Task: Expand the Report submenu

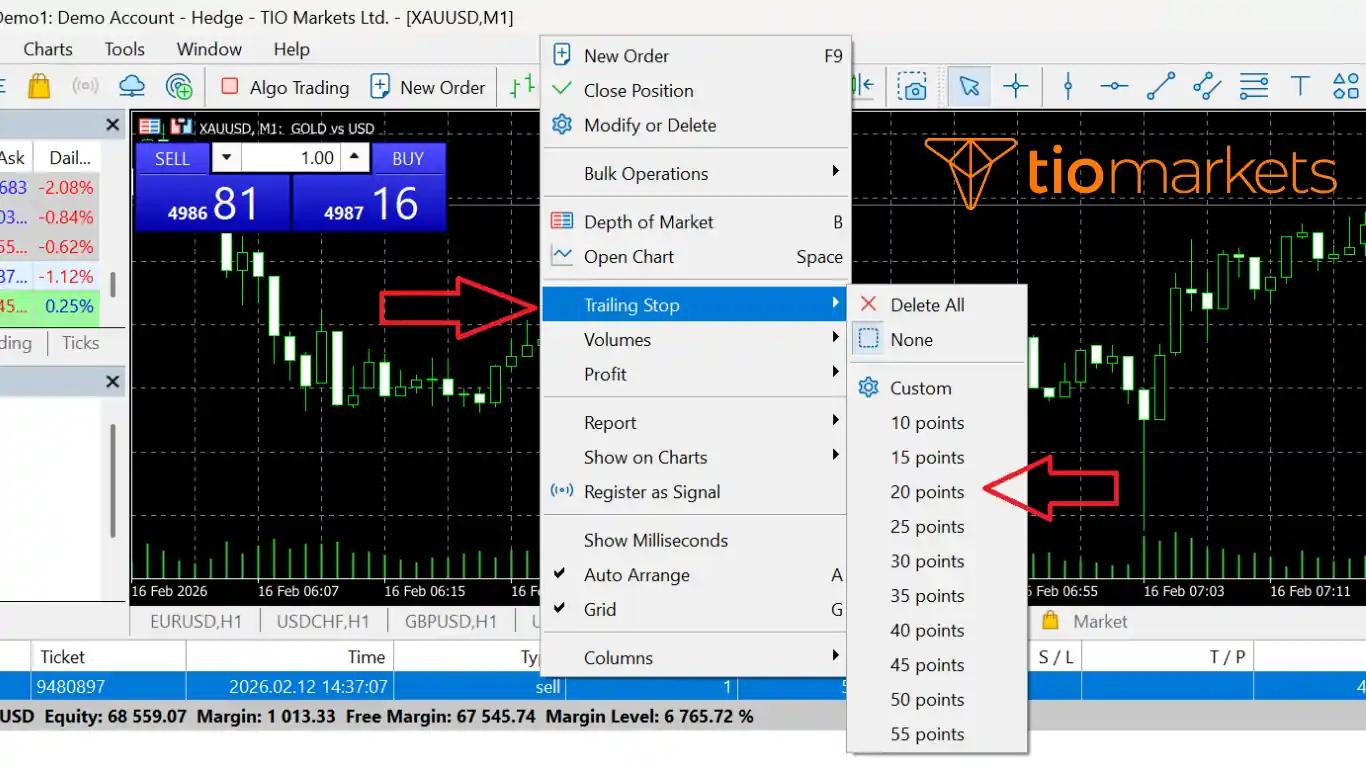Action: tap(610, 422)
